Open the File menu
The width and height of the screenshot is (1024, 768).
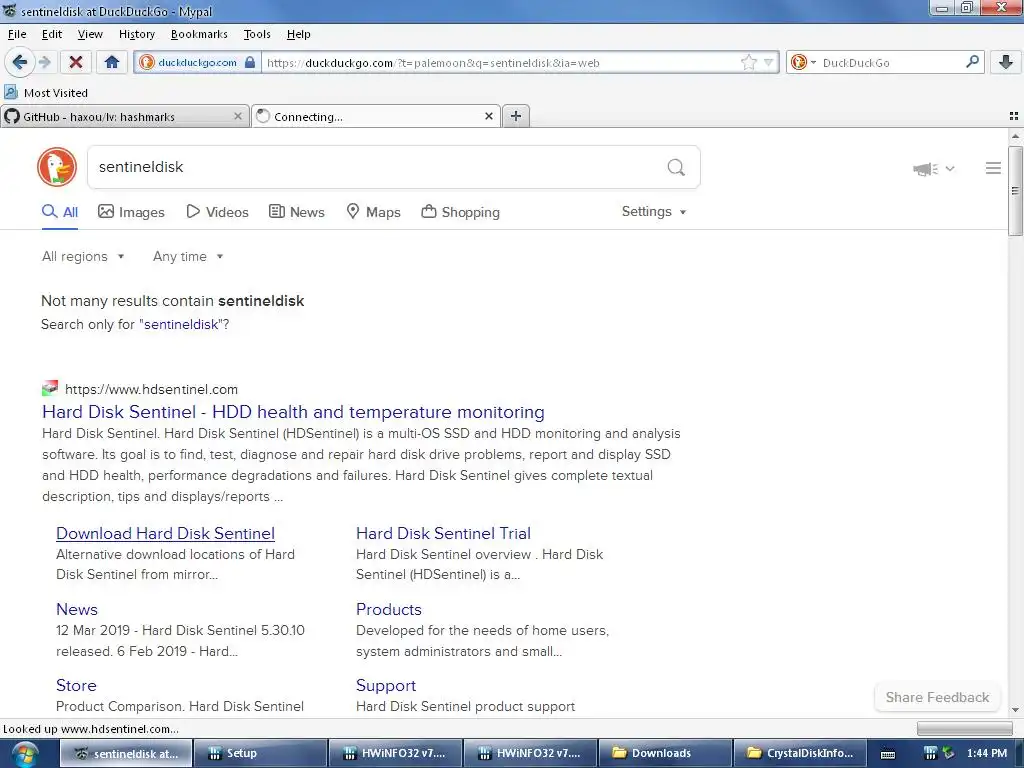[x=17, y=34]
